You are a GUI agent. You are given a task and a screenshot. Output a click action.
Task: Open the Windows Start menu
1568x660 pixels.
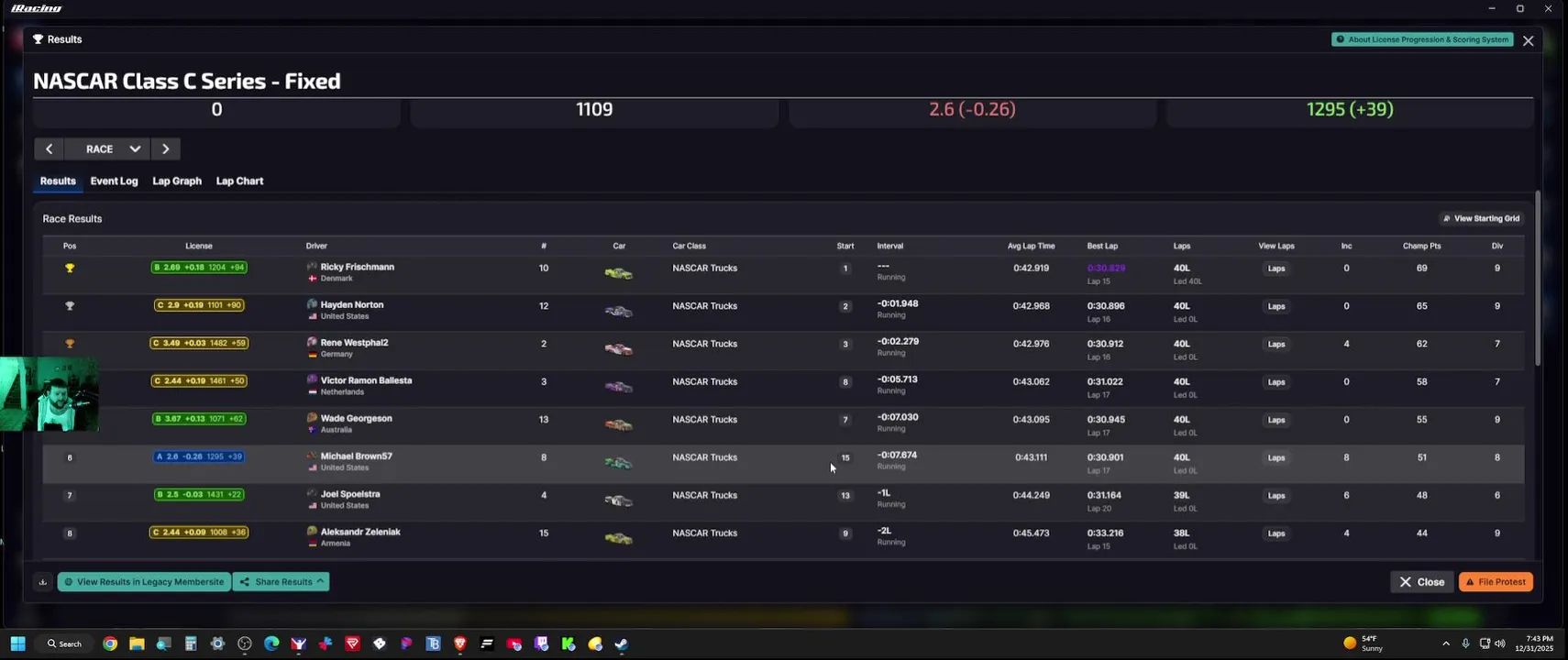(x=17, y=643)
